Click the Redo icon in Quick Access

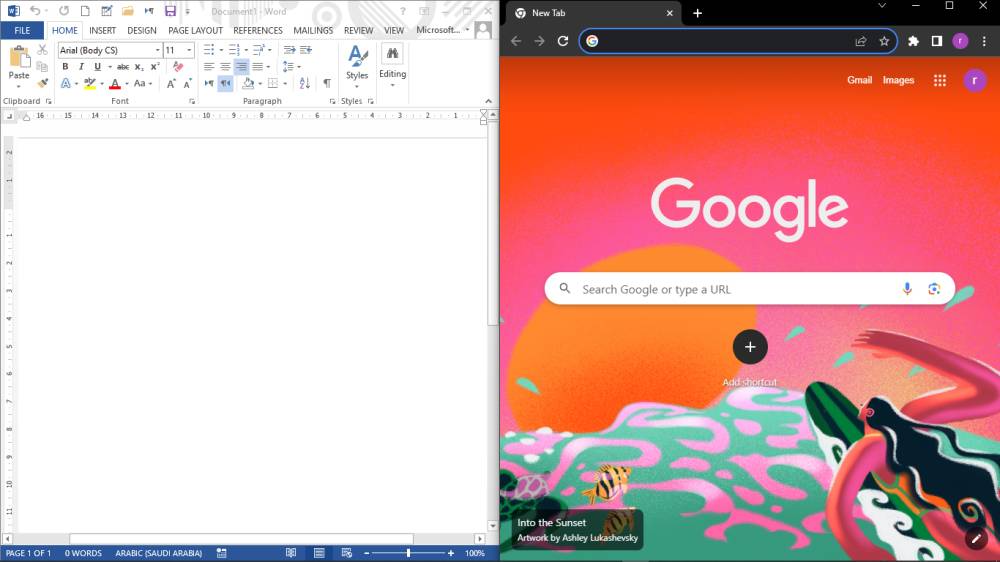64,11
